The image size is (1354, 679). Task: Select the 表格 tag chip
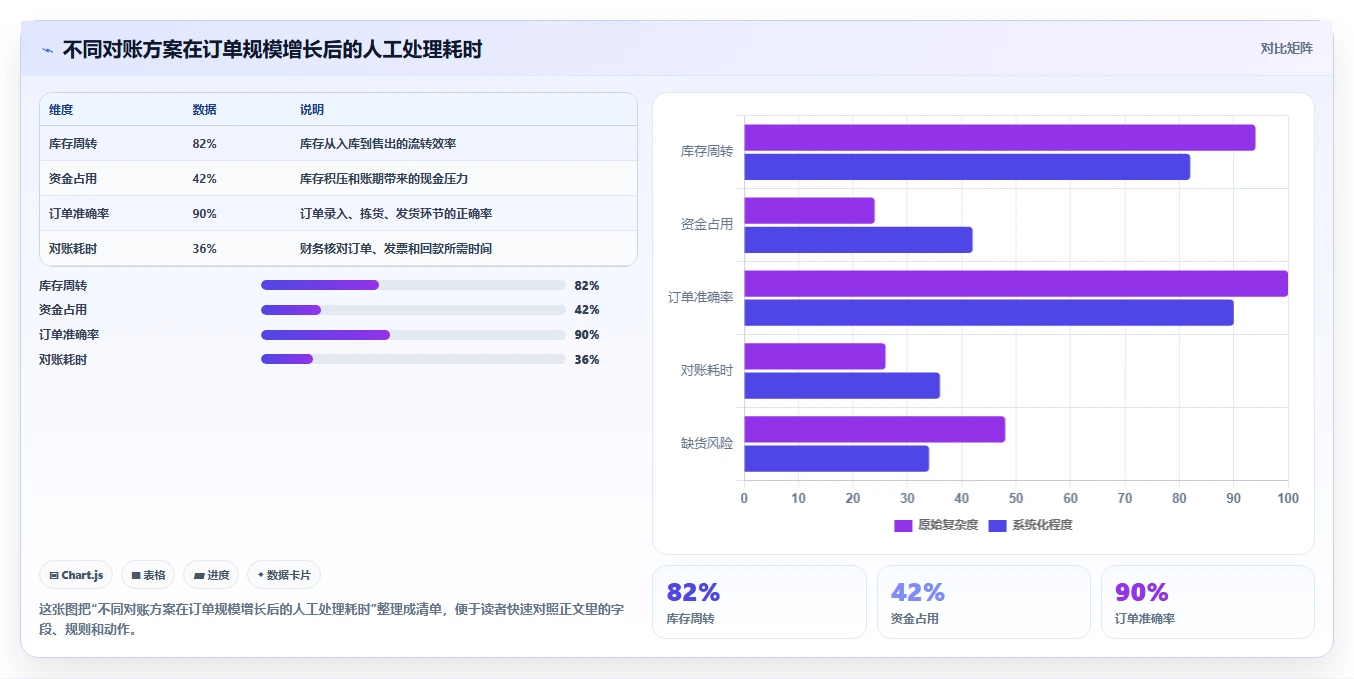pyautogui.click(x=148, y=575)
